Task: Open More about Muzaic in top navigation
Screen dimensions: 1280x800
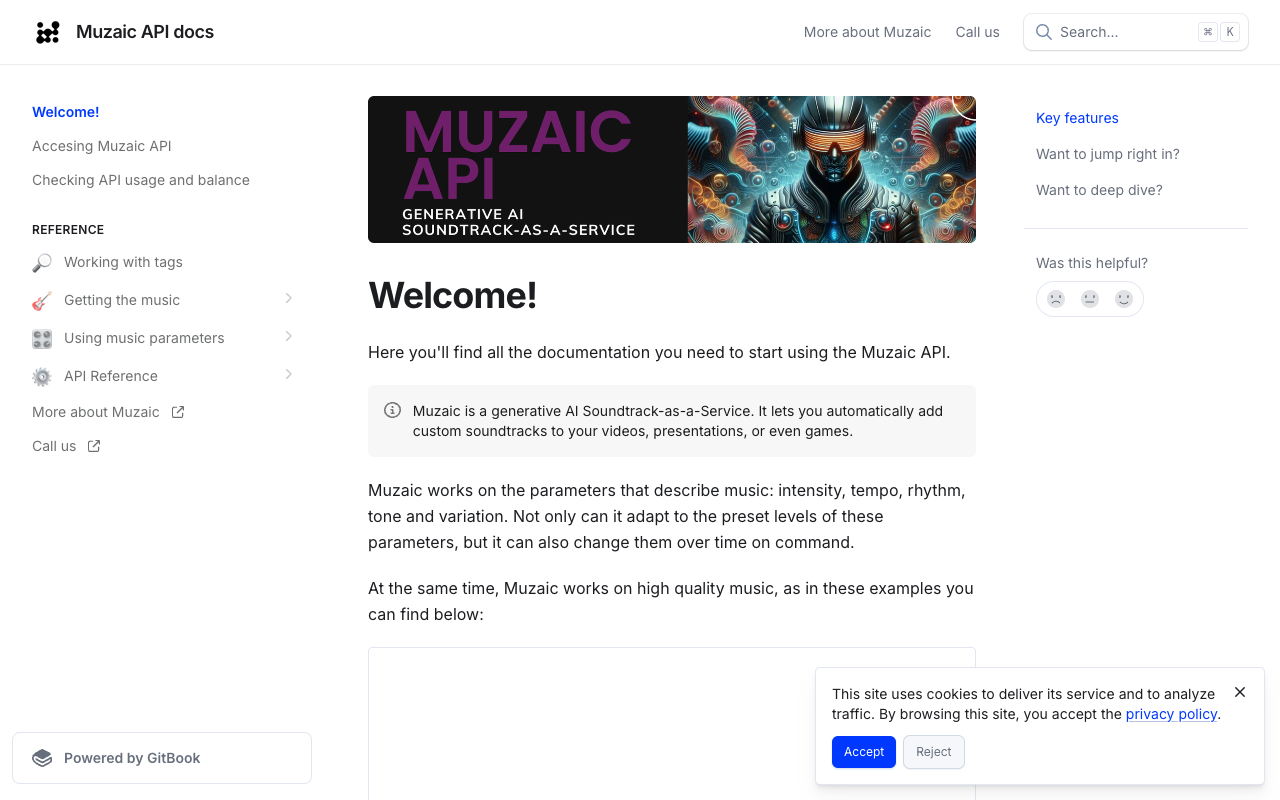Action: point(867,32)
